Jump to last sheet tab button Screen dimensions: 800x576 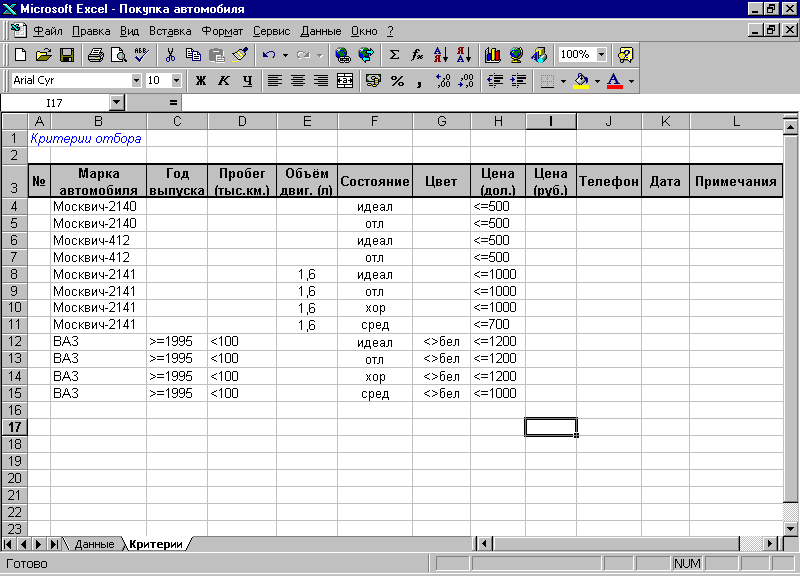coord(54,544)
